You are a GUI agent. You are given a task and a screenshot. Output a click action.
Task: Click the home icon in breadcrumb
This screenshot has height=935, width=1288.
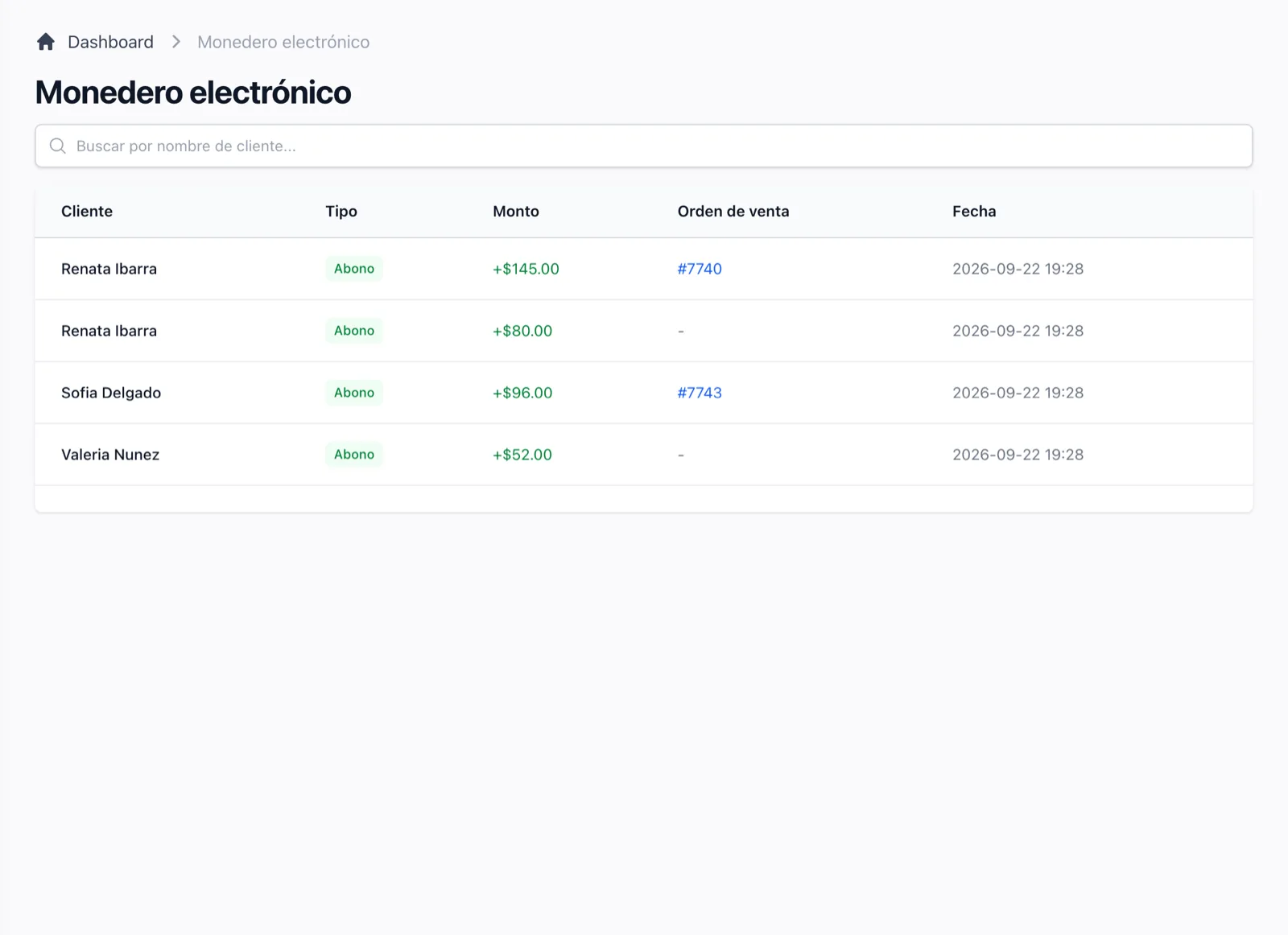coord(46,42)
